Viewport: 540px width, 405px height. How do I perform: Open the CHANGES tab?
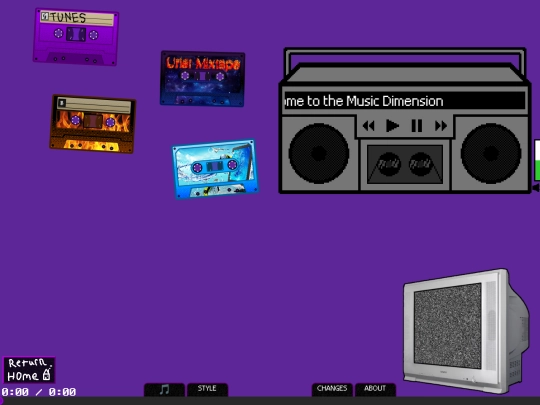click(x=332, y=390)
